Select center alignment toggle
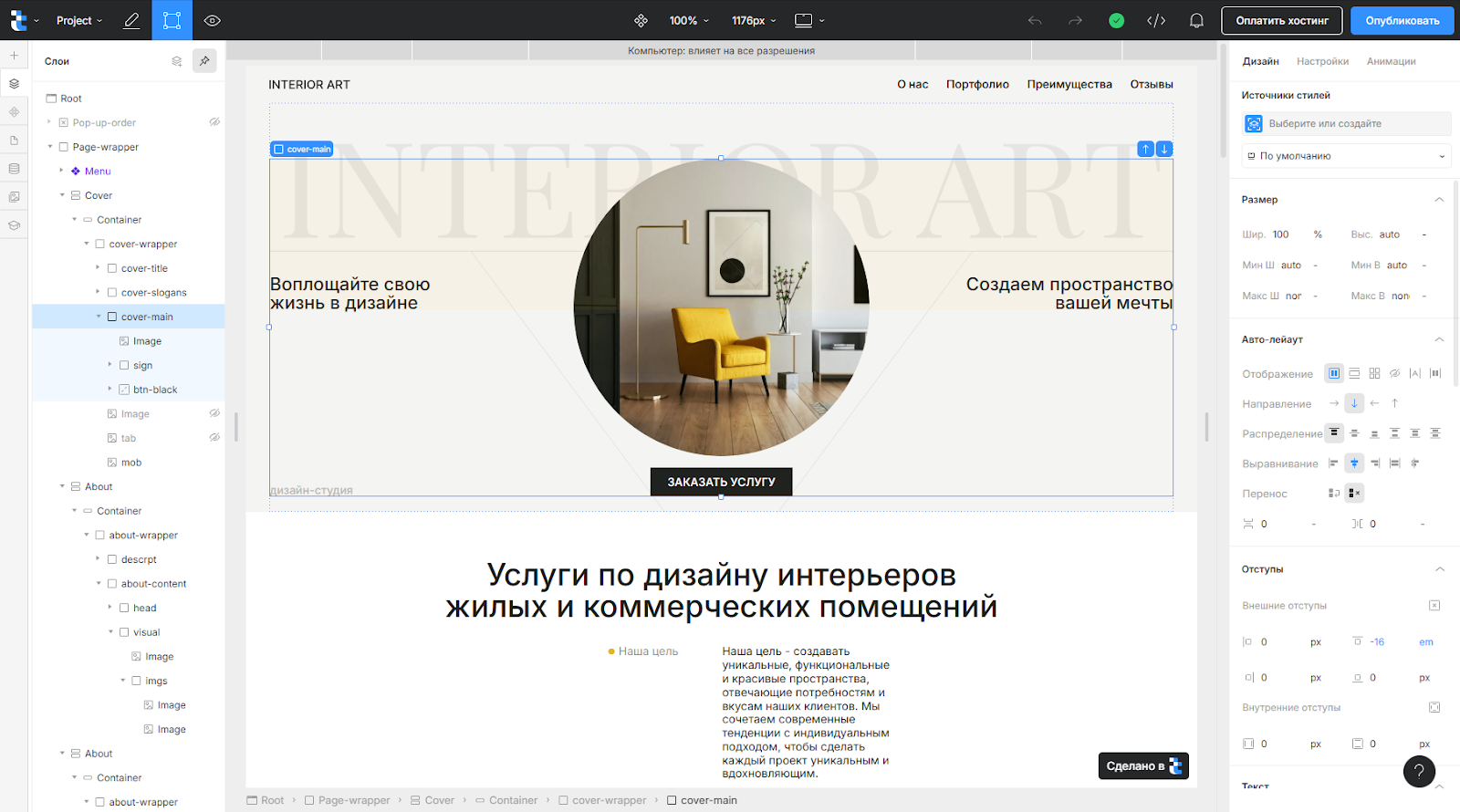Image resolution: width=1460 pixels, height=812 pixels. [1354, 463]
